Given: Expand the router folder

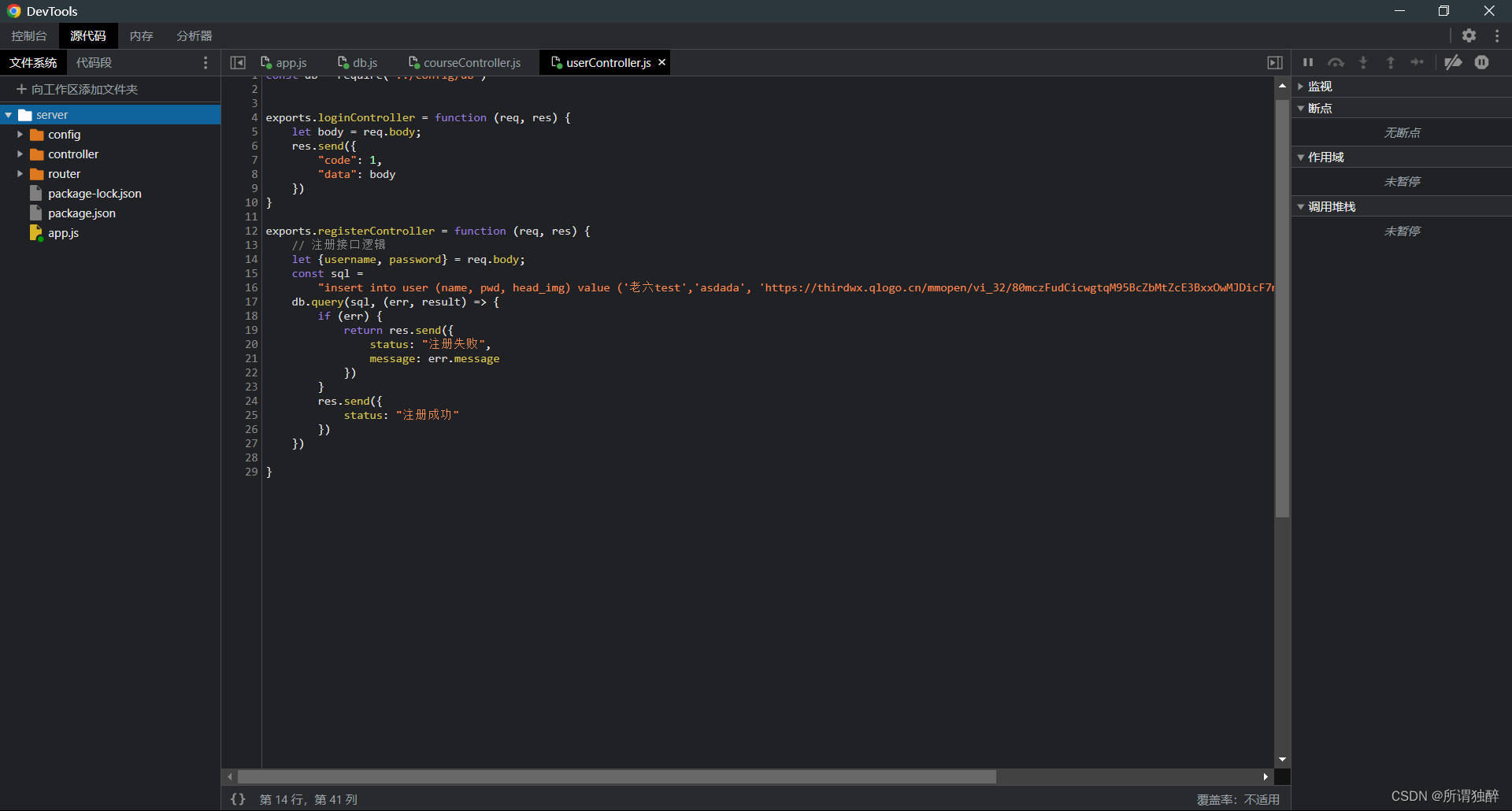Looking at the screenshot, I should [20, 173].
